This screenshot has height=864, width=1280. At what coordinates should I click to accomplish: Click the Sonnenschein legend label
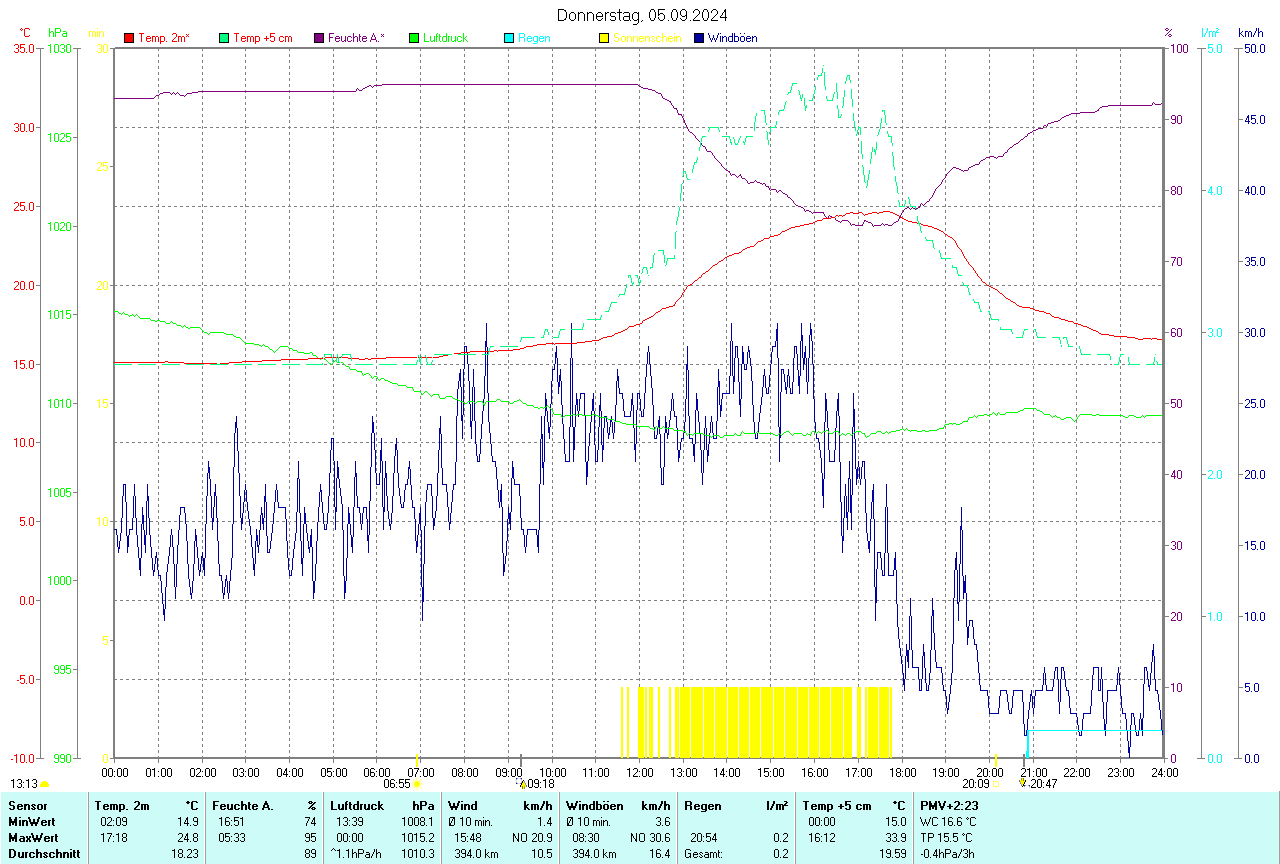click(647, 38)
